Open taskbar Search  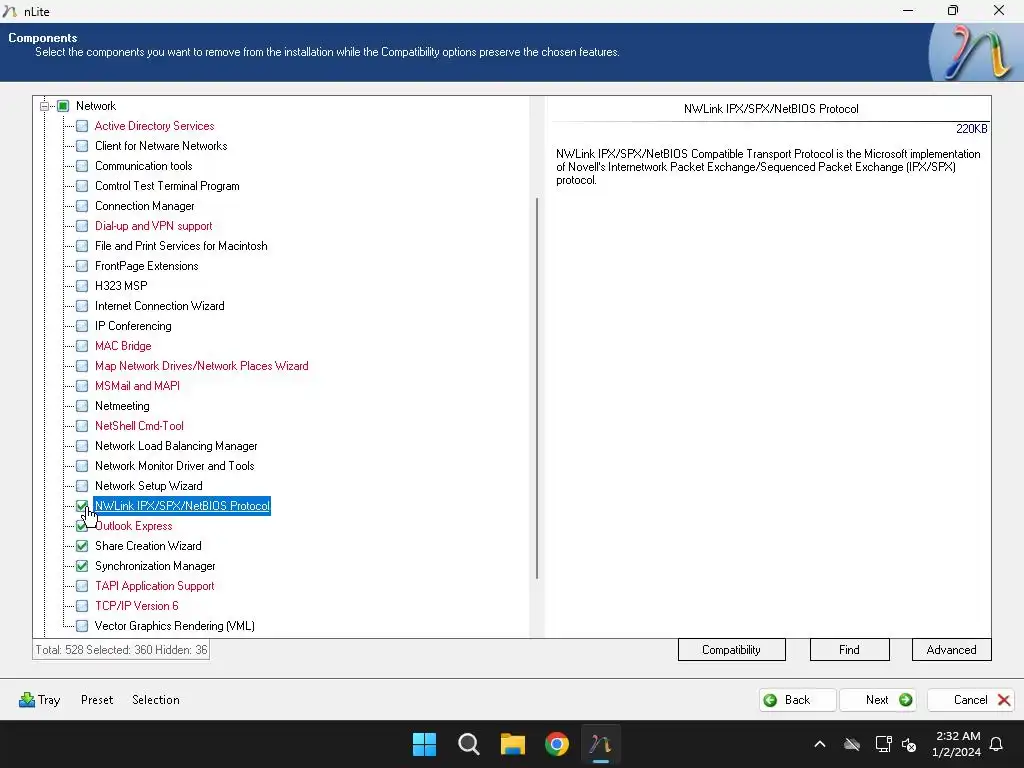469,744
